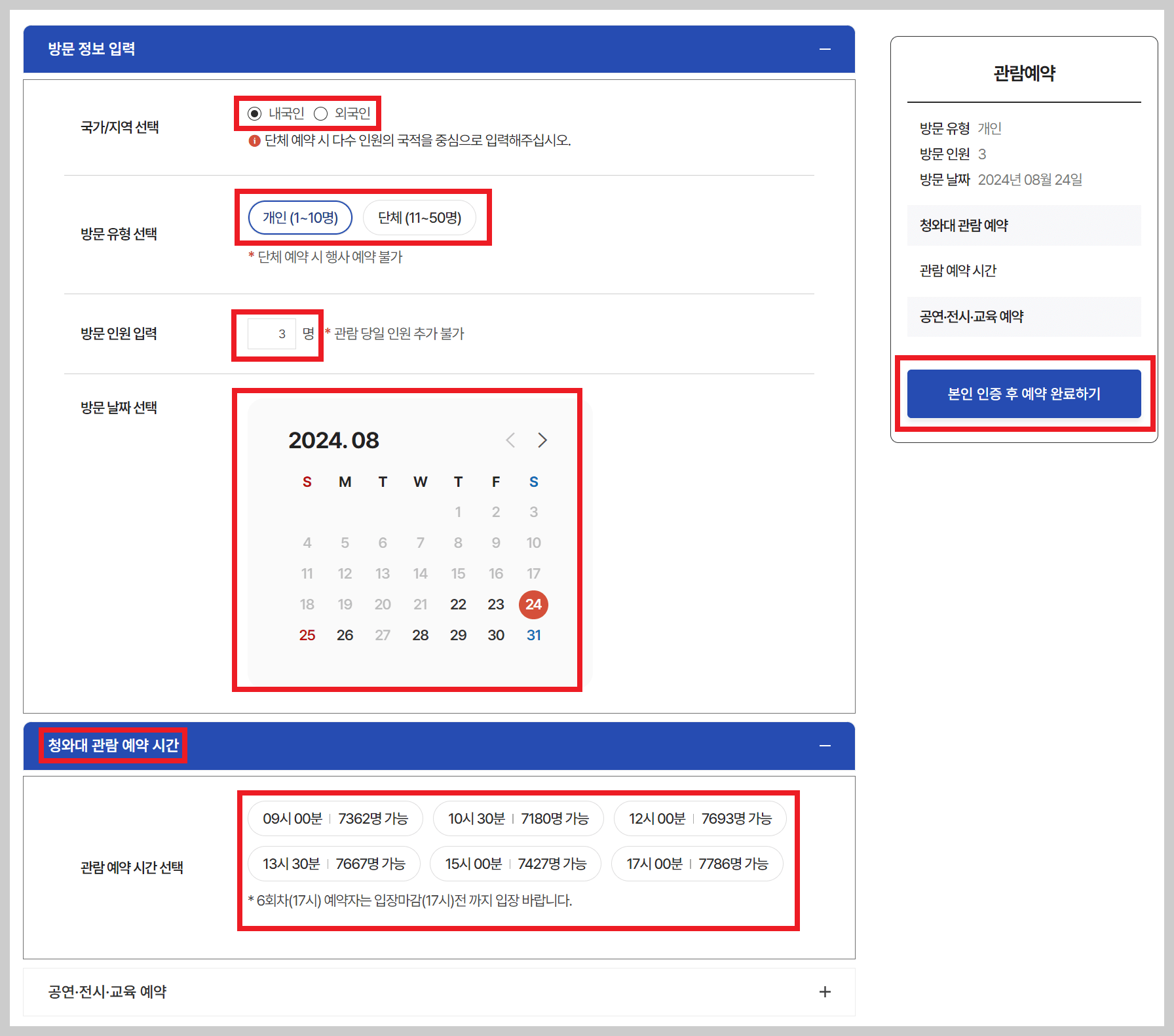Select August 22 on the calendar
The width and height of the screenshot is (1174, 1036).
[x=458, y=604]
